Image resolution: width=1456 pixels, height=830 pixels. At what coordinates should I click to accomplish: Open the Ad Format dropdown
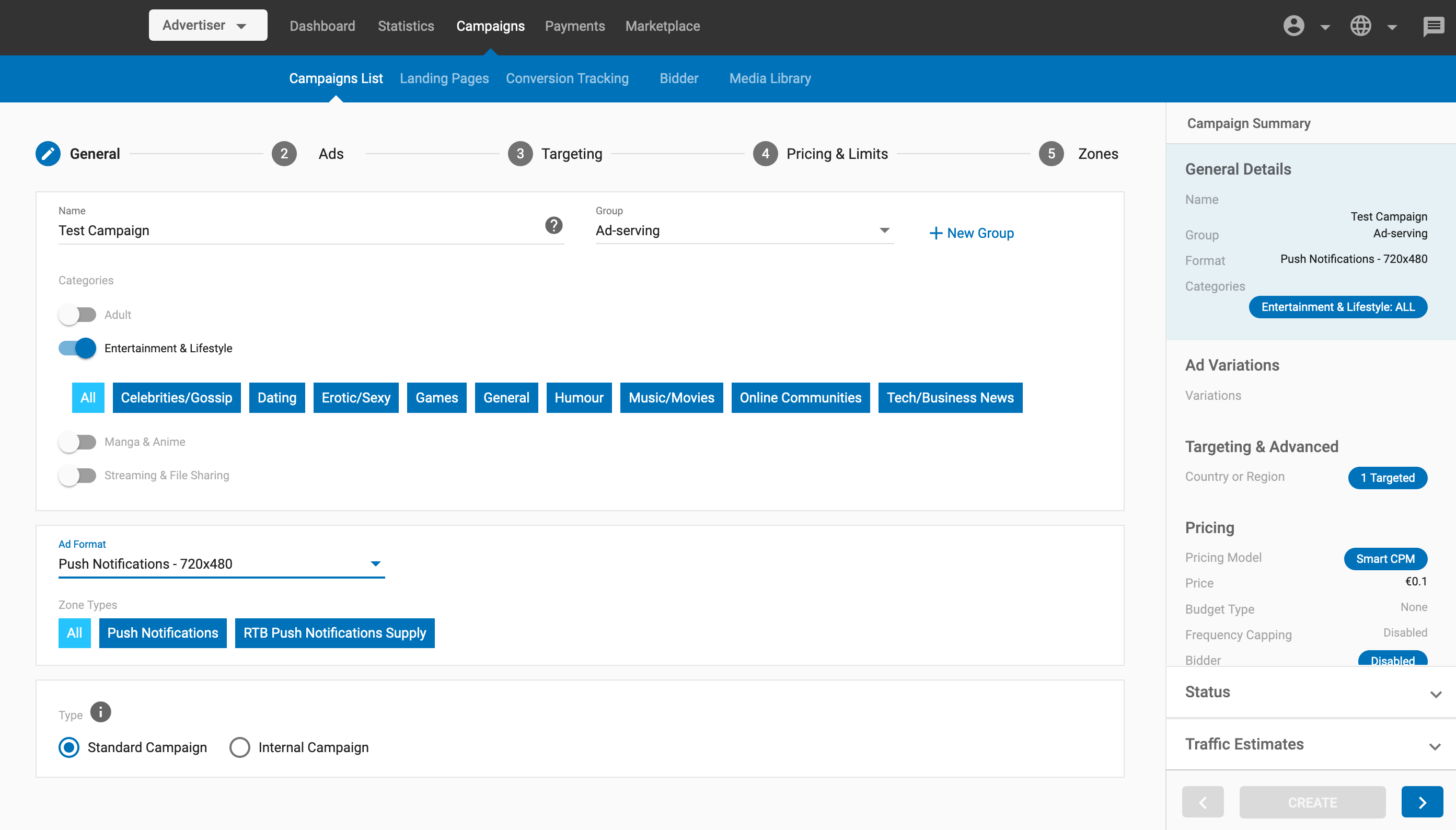[221, 564]
